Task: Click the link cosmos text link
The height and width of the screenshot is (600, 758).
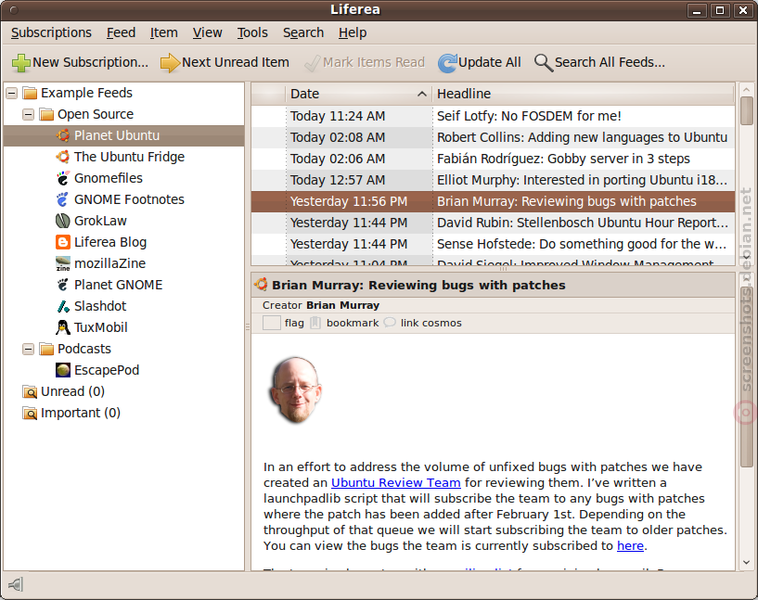Action: click(x=431, y=323)
